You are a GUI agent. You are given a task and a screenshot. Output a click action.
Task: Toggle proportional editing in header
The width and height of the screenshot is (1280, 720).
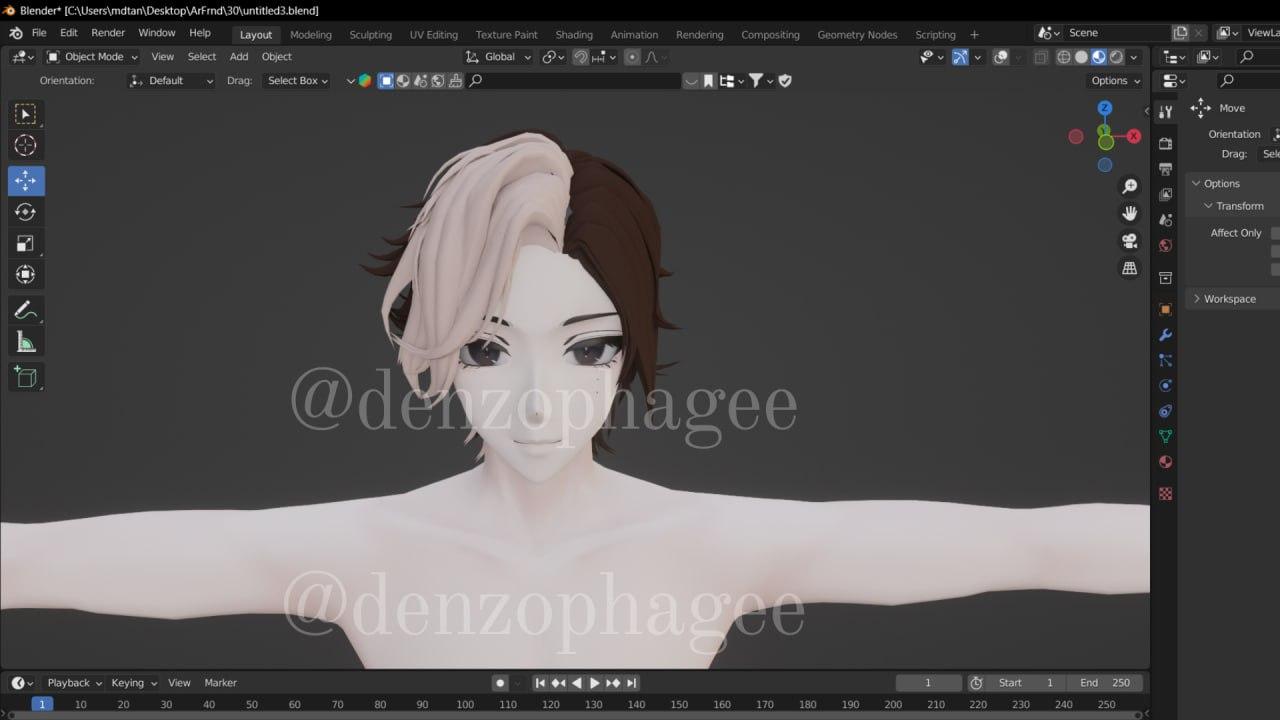coord(632,57)
